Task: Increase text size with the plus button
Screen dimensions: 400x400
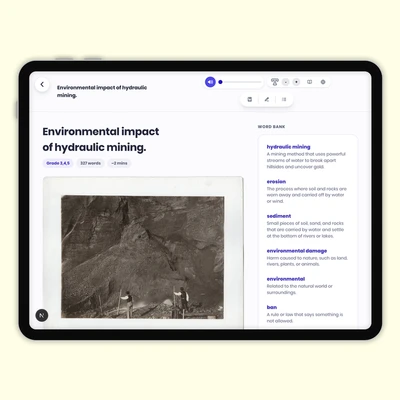Action: (x=296, y=82)
